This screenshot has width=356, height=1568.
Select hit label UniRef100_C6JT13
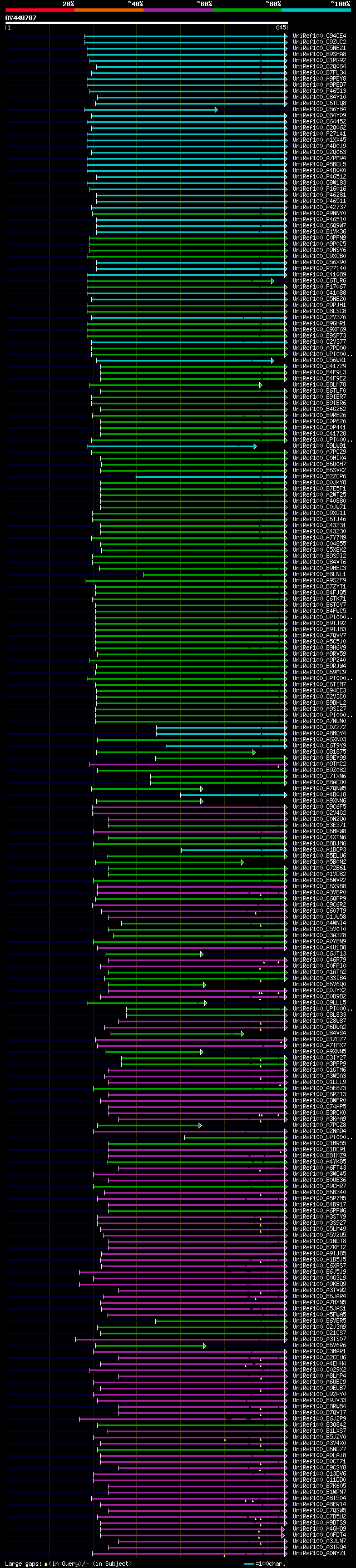[319, 954]
